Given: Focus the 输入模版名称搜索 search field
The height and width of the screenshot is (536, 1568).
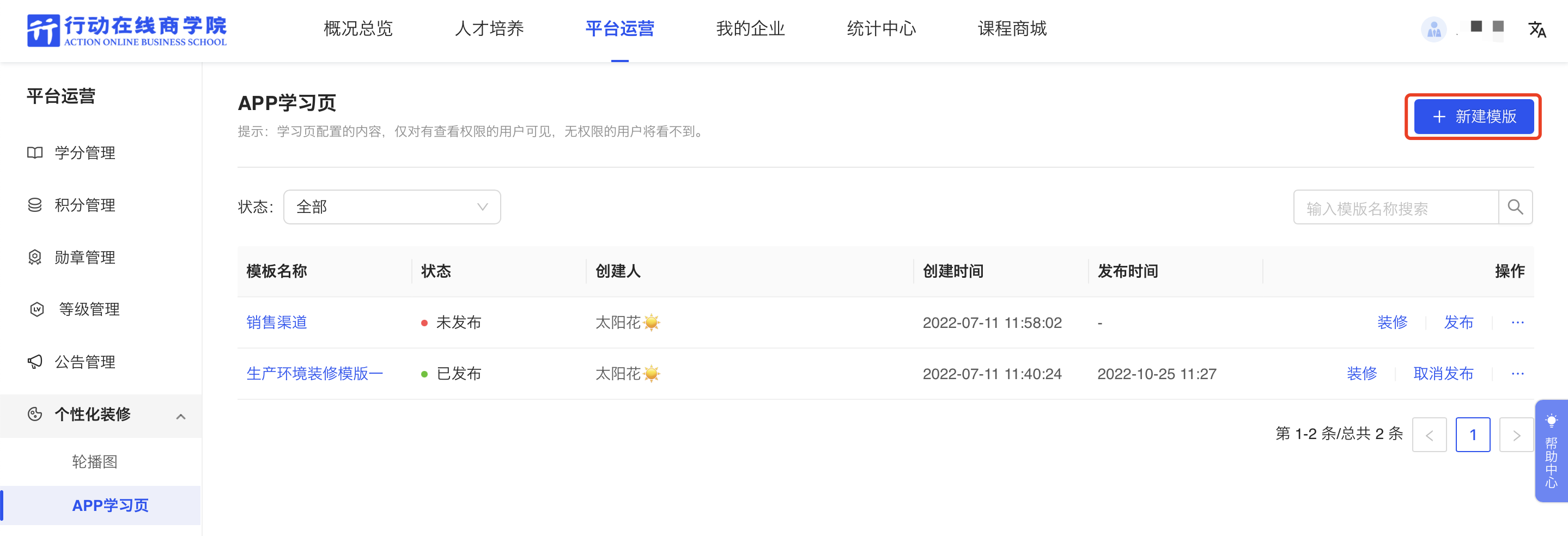Looking at the screenshot, I should tap(1395, 208).
